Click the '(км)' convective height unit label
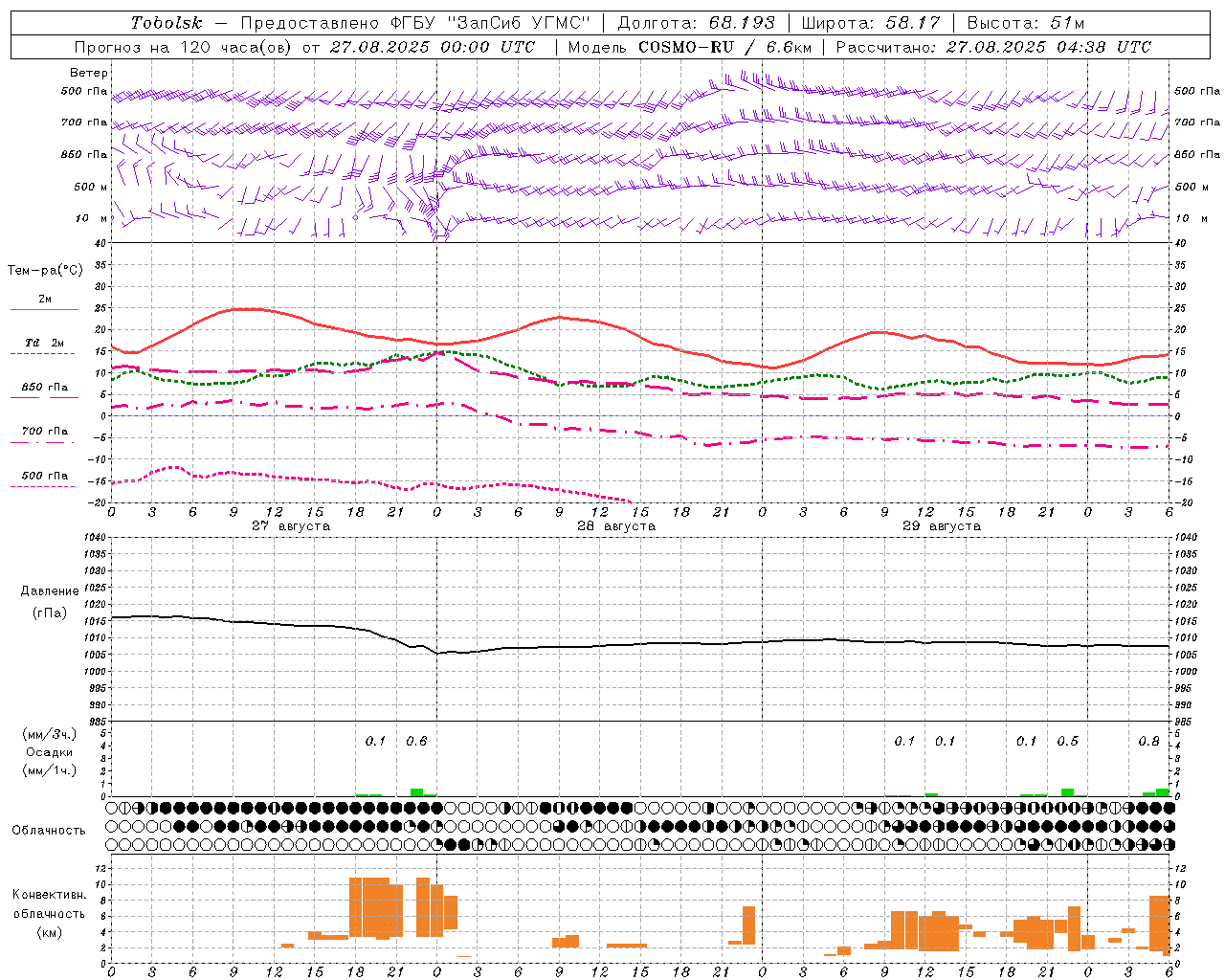Image resolution: width=1225 pixels, height=980 pixels. tap(49, 932)
